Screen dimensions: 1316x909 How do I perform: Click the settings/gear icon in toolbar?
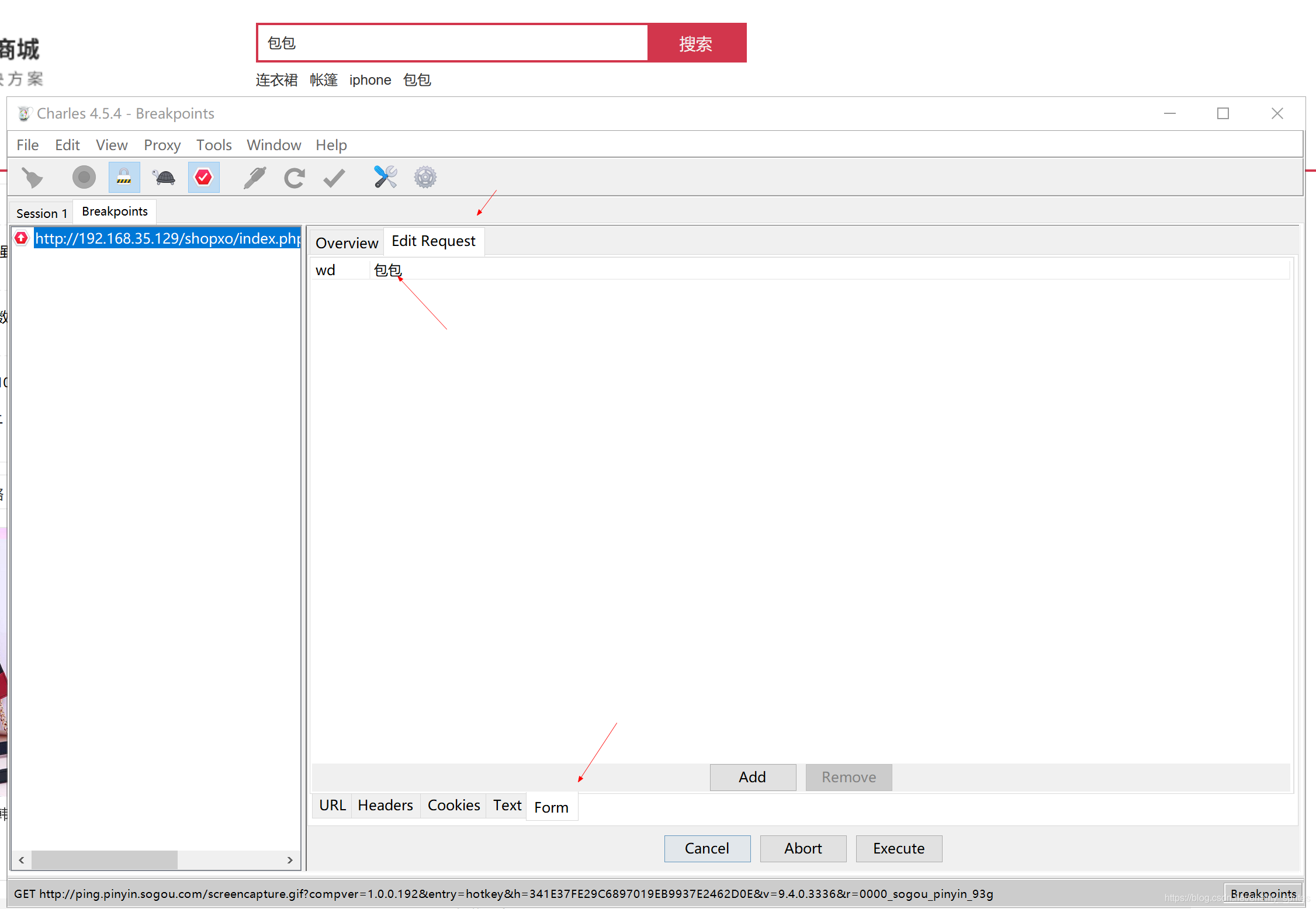coord(424,177)
